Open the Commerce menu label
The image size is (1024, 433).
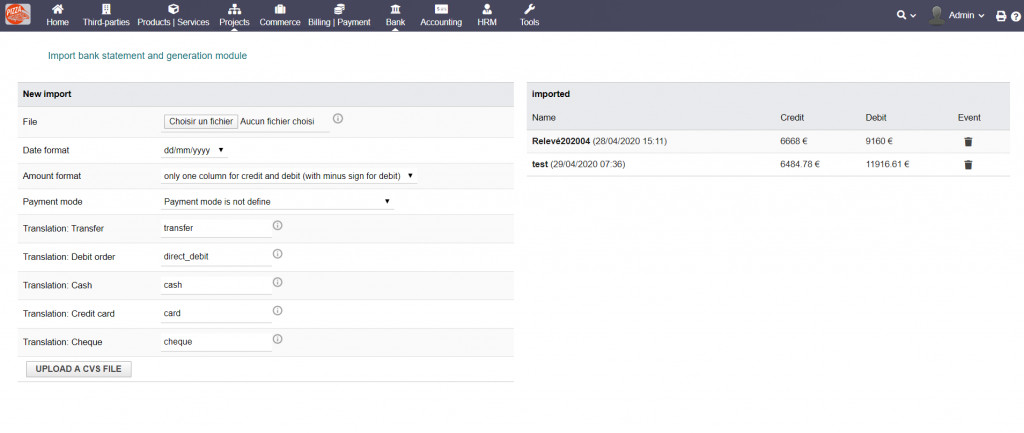pos(280,22)
